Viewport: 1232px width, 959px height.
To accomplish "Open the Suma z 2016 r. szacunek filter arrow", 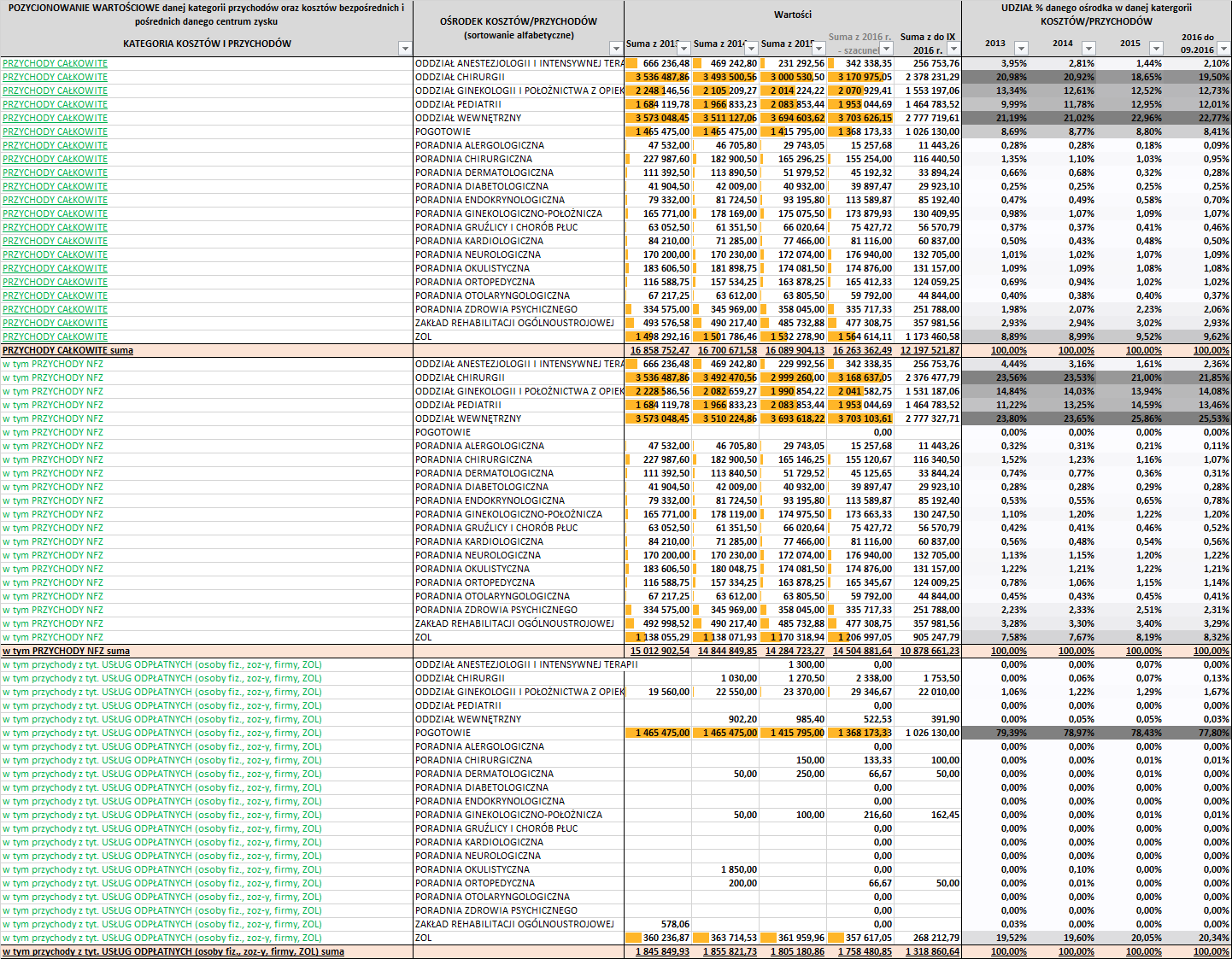I will (886, 49).
